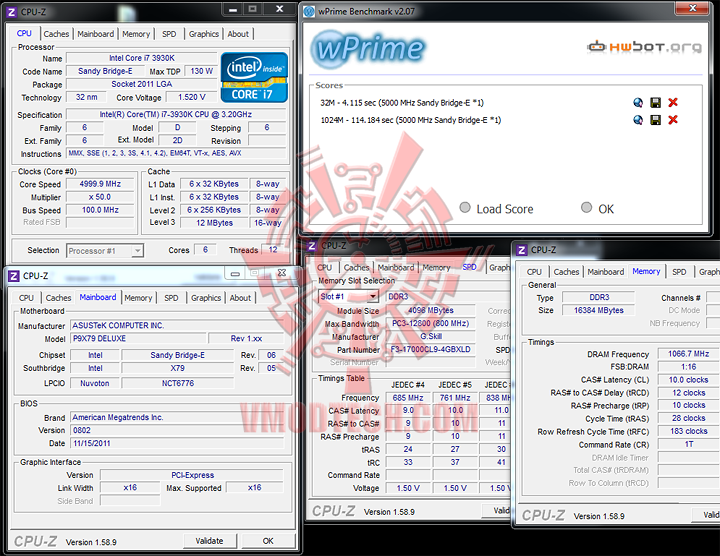Select the OK radio button in wPrime
The width and height of the screenshot is (720, 556).
(x=586, y=208)
